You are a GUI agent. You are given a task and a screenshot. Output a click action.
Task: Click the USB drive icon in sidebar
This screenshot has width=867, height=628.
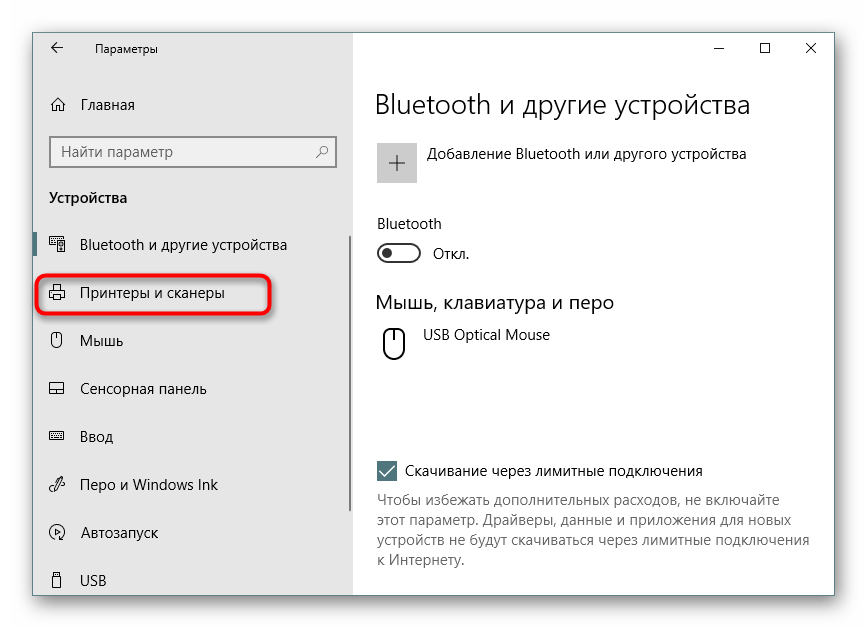pyautogui.click(x=58, y=581)
